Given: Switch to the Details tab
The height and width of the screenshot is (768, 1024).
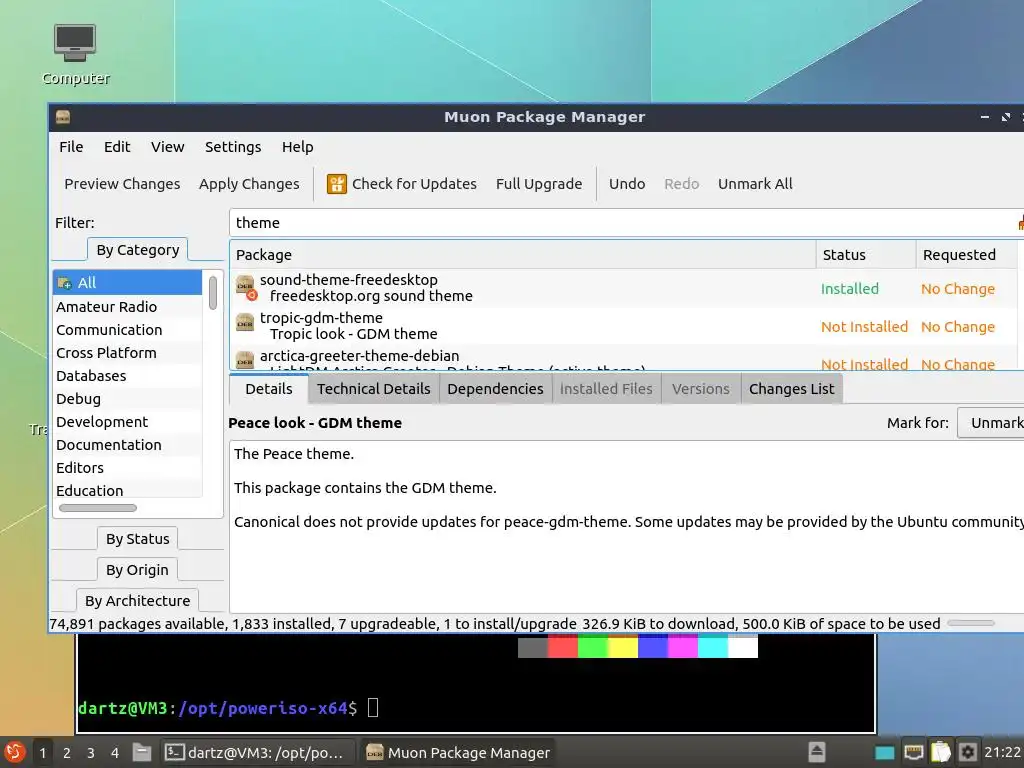Looking at the screenshot, I should 268,389.
